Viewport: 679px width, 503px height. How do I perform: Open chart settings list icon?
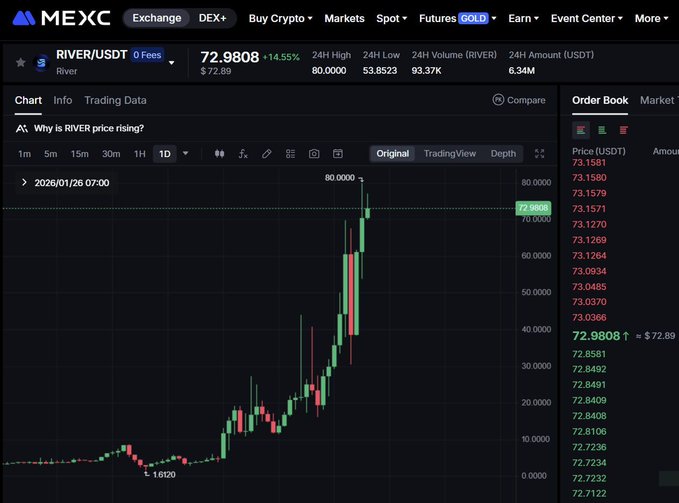pos(291,154)
